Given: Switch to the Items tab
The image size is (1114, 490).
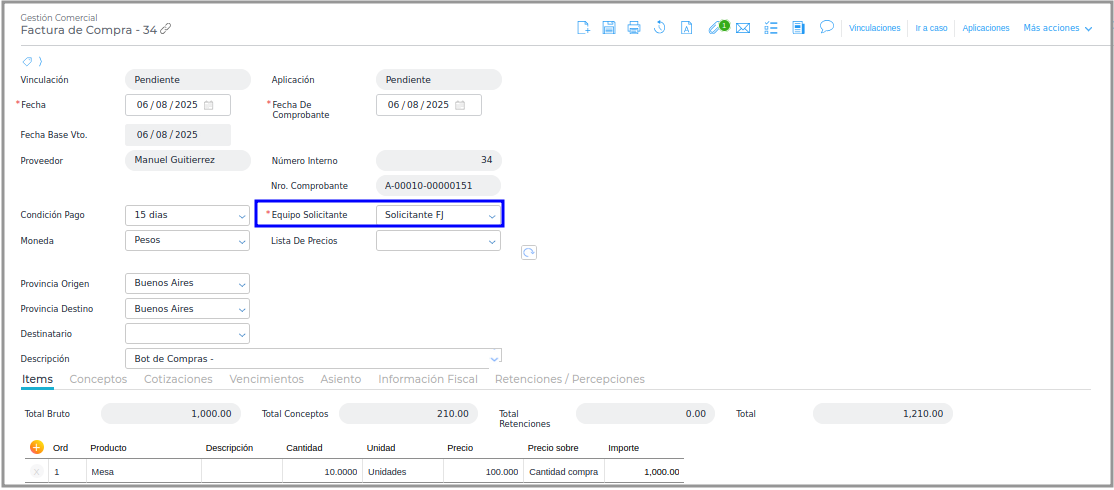Looking at the screenshot, I should tap(38, 379).
